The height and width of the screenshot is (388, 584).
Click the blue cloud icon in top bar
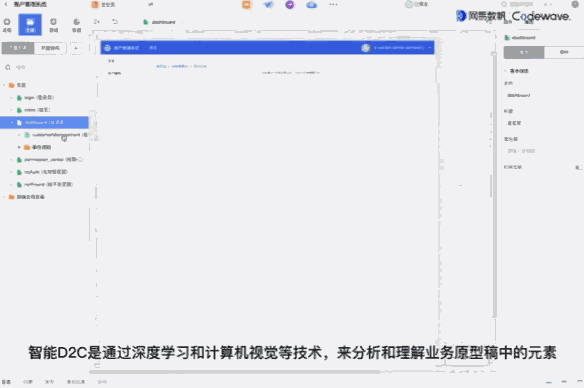[311, 4]
